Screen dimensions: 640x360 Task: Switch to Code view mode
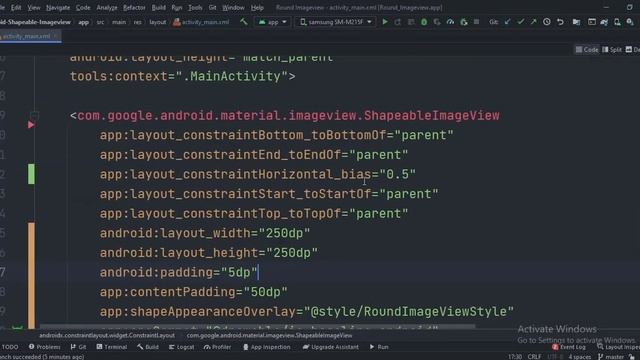(x=587, y=49)
